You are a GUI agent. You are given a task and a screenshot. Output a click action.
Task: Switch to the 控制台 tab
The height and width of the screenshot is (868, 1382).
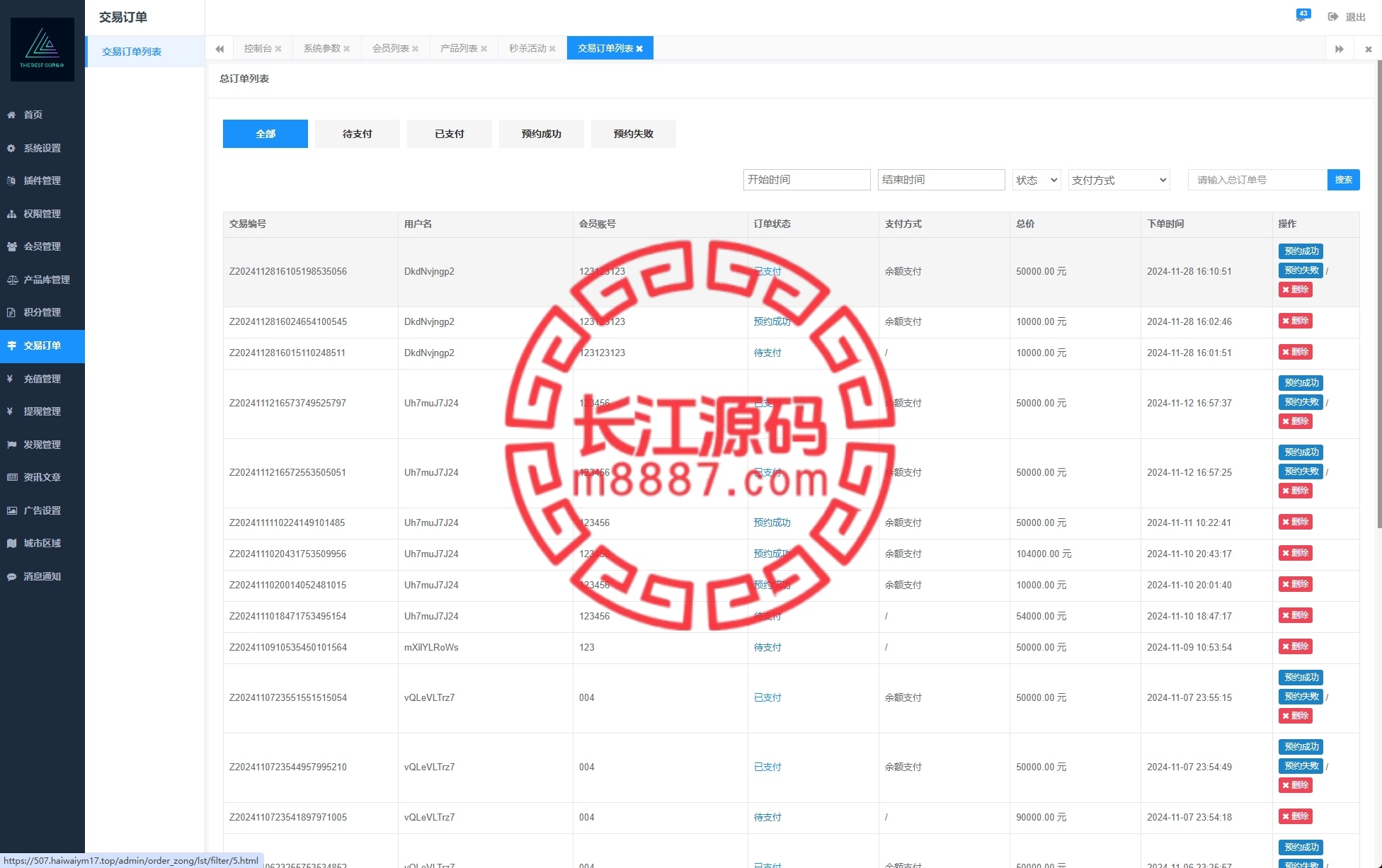click(x=258, y=49)
